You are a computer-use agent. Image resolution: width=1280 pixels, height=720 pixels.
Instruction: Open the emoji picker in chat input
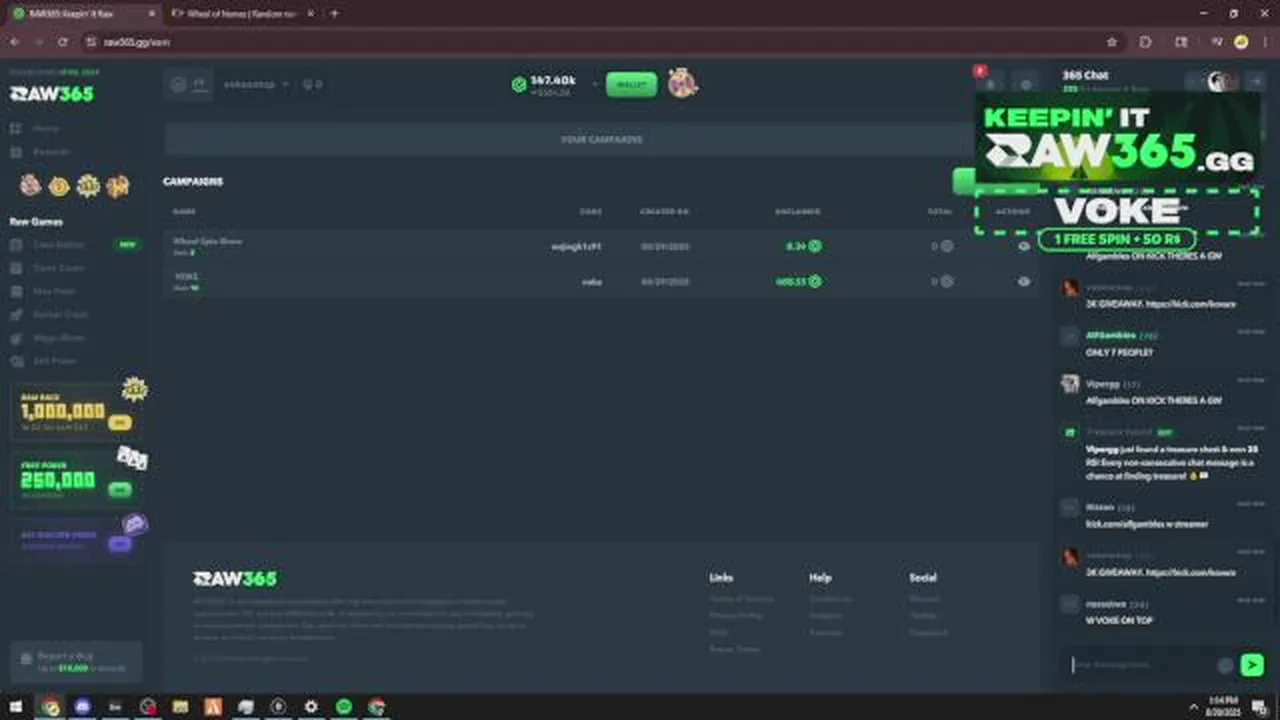(x=1224, y=665)
